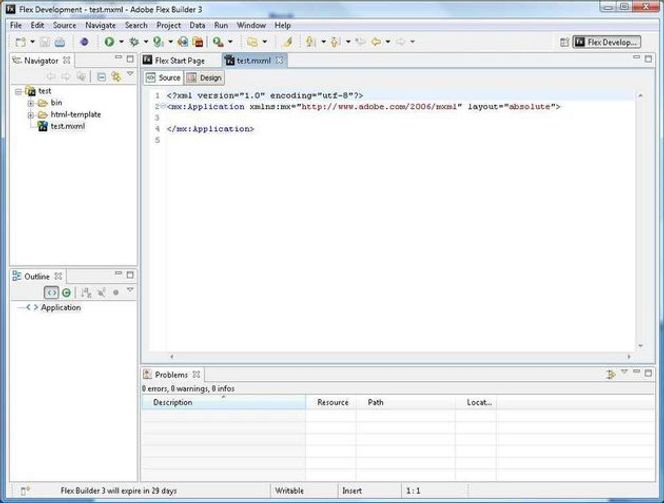This screenshot has width=664, height=503.
Task: Open Navigator view menu triangle
Action: coord(130,75)
